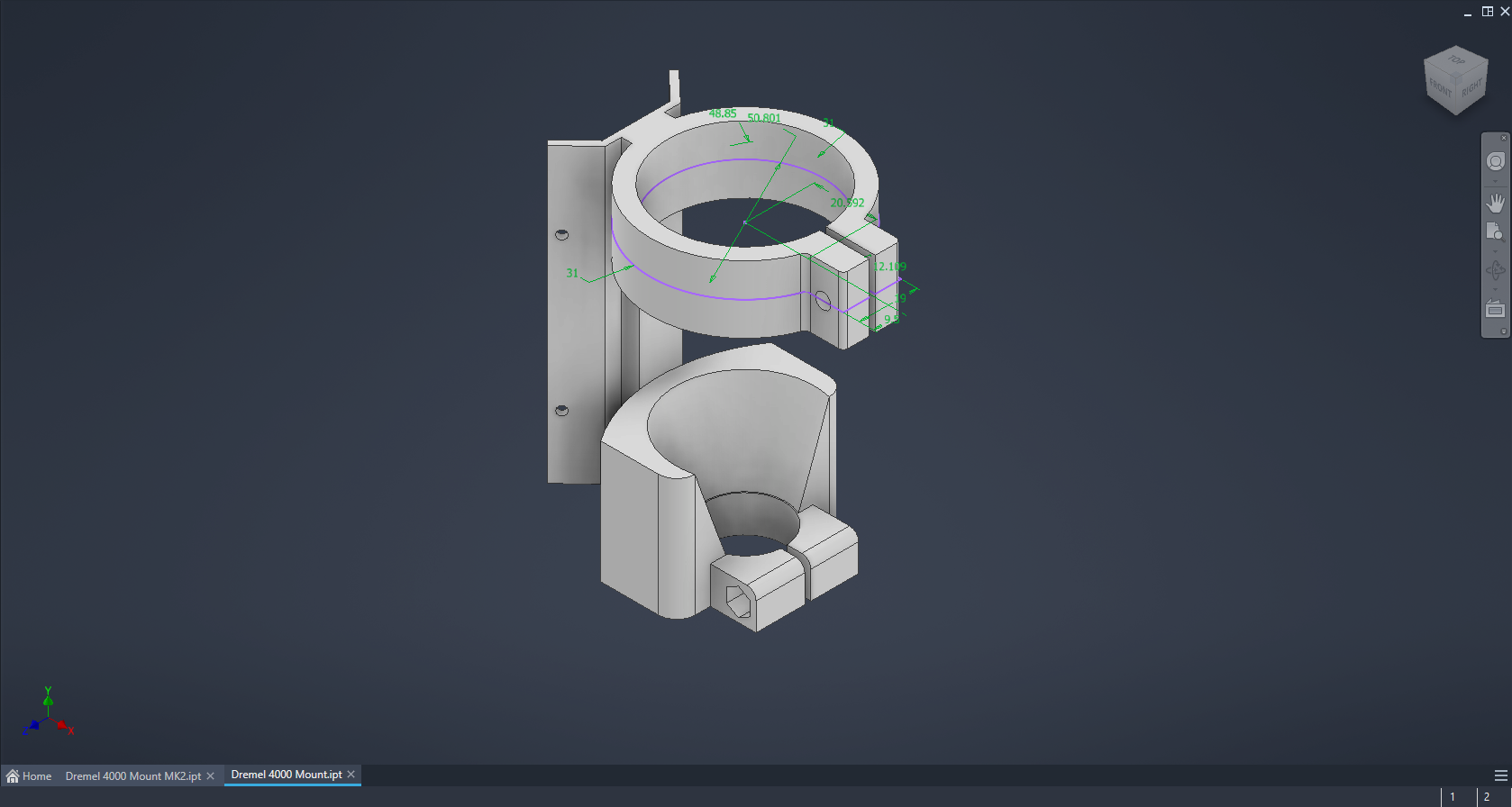
Task: Close the Dremel 4000 Mount MK2.ipt tab
Action: pos(211,775)
